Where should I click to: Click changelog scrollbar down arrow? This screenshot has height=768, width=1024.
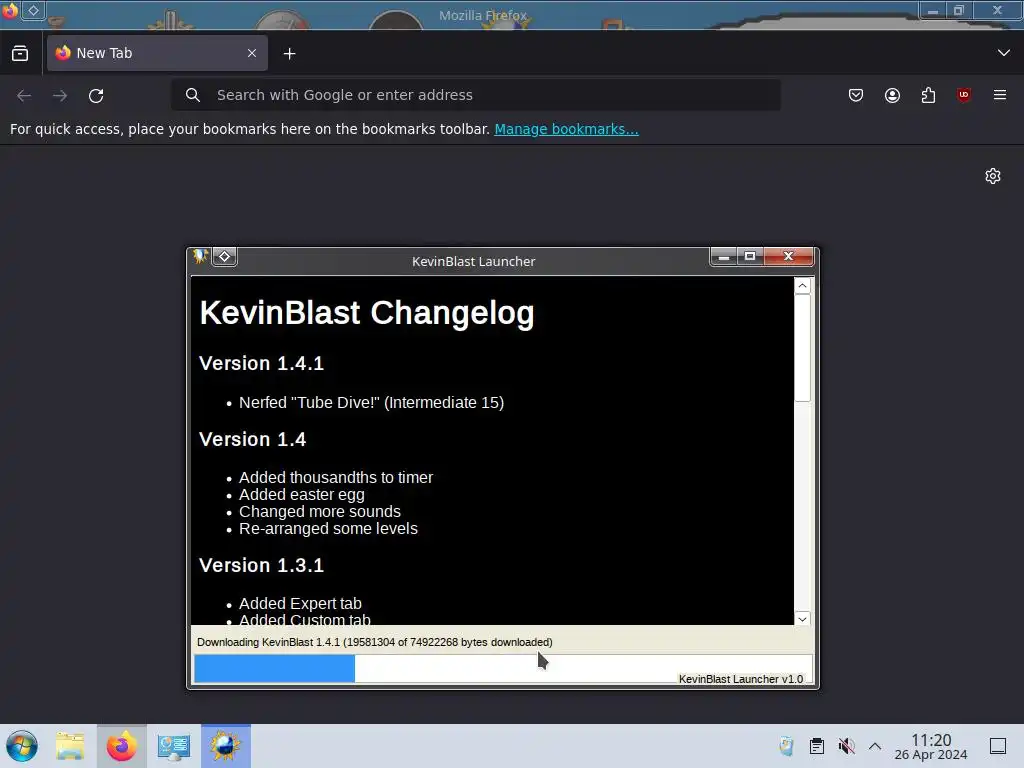click(x=803, y=618)
